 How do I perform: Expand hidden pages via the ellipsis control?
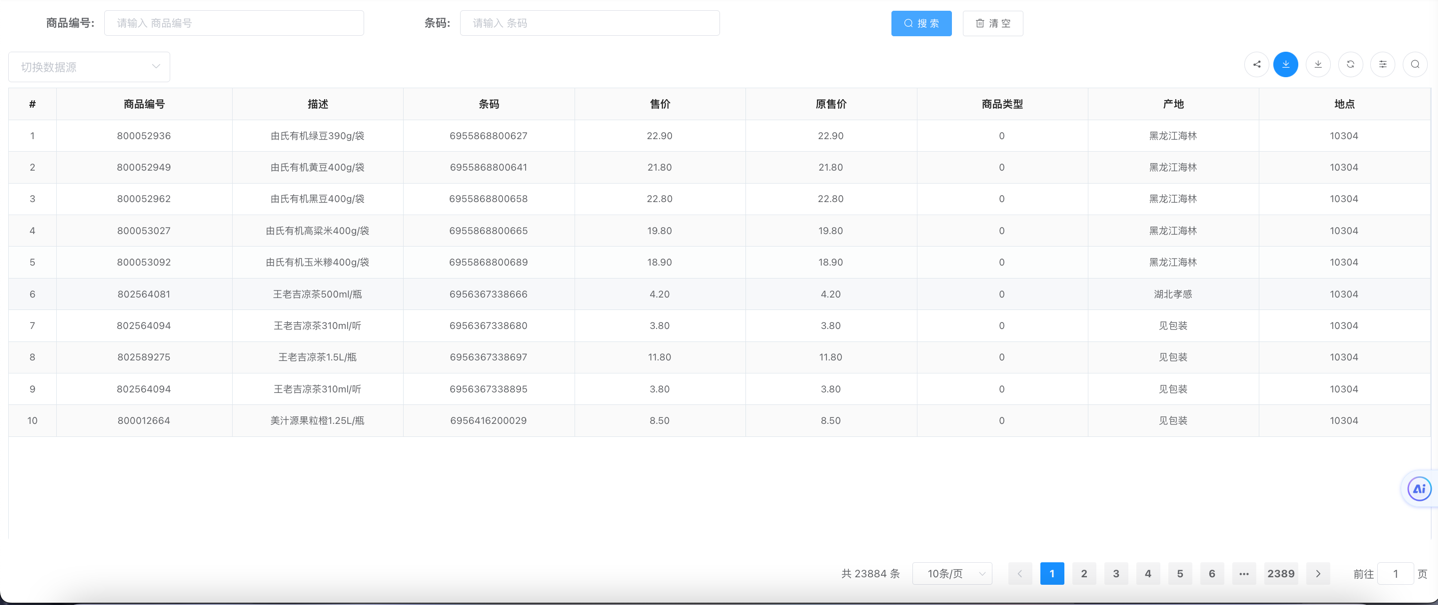[x=1243, y=573]
